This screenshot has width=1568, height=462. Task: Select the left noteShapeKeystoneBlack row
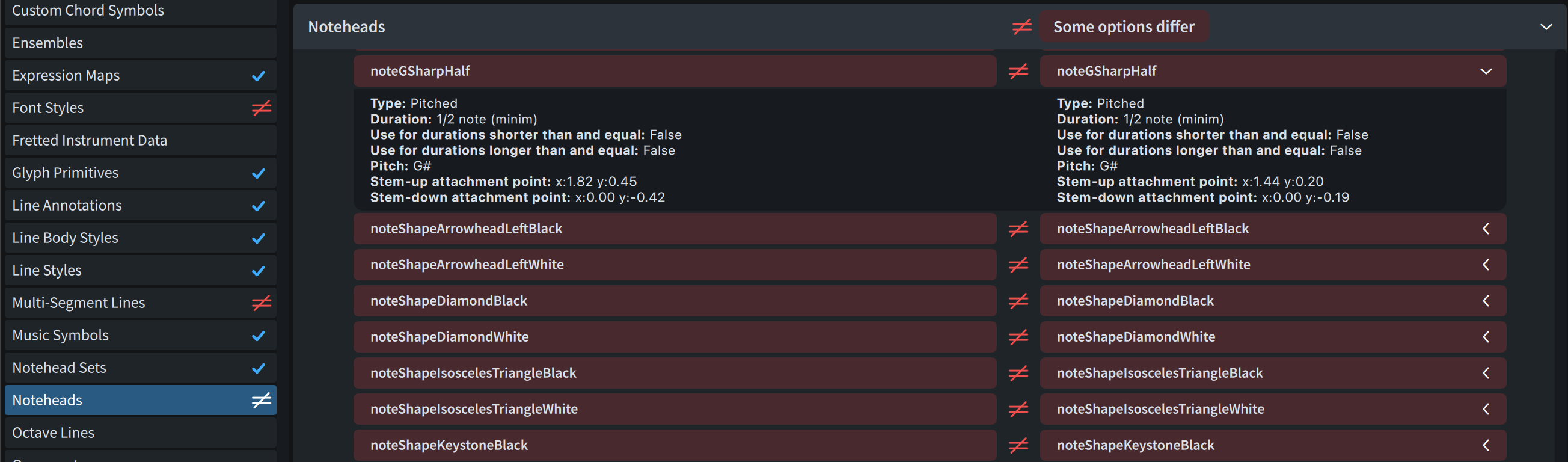tap(674, 445)
